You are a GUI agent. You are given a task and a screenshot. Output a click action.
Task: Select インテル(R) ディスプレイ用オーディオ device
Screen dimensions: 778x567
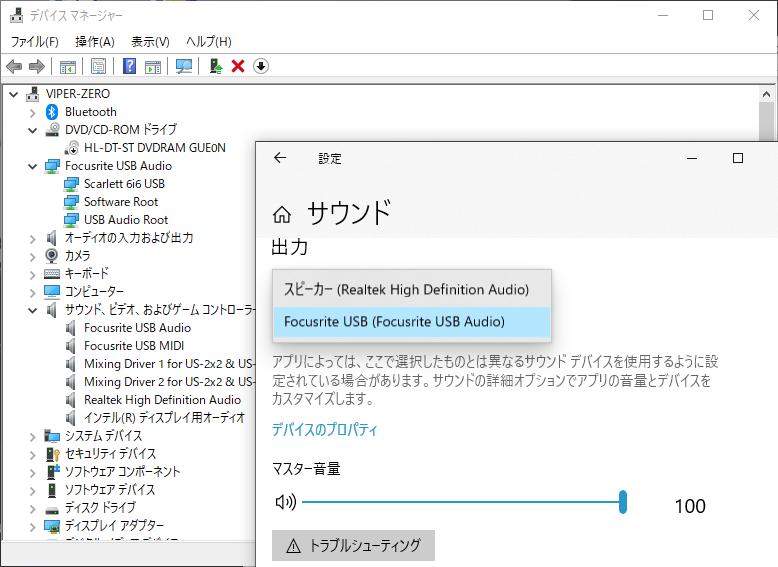click(x=164, y=418)
